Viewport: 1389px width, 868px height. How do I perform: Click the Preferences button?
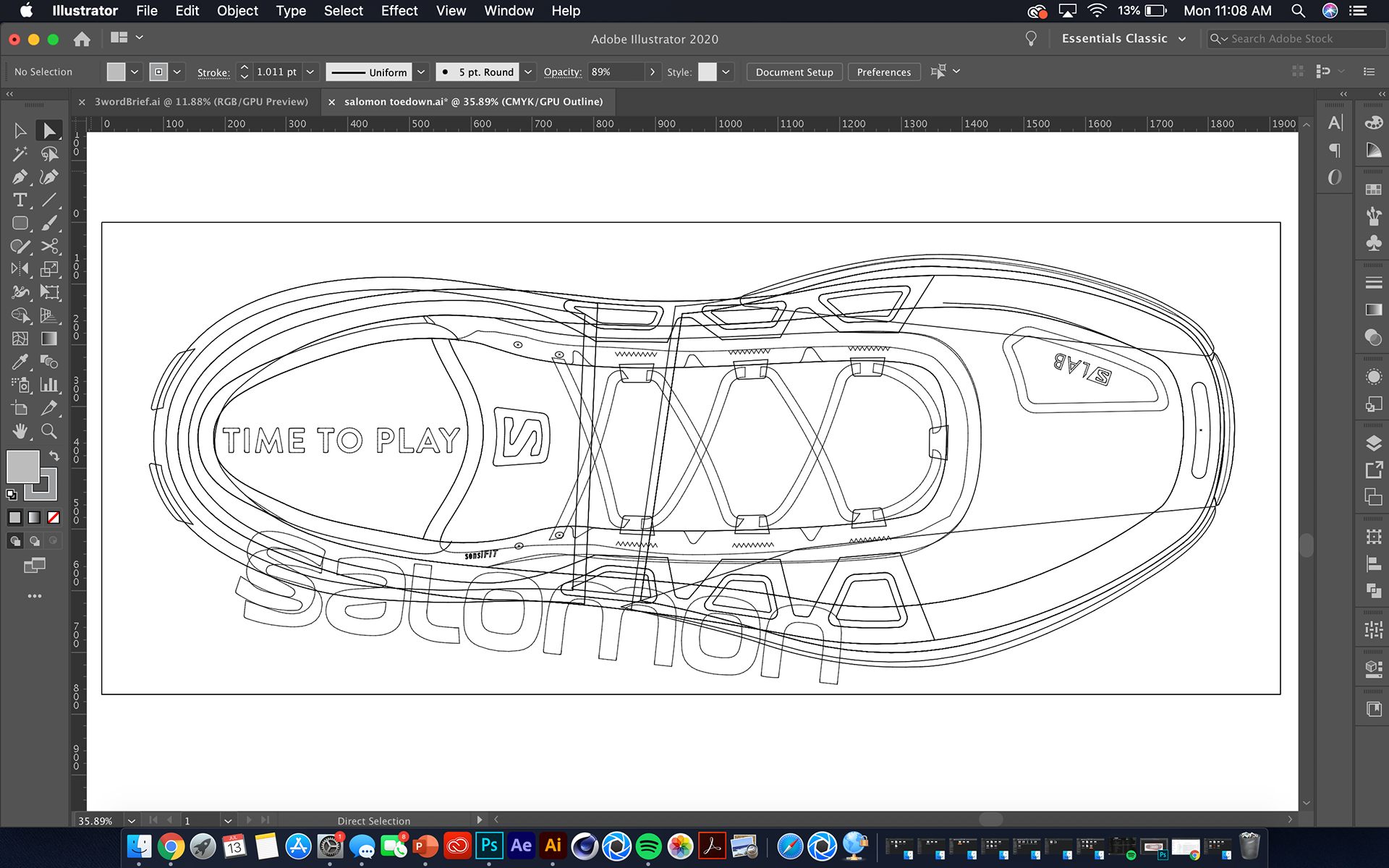pos(883,72)
